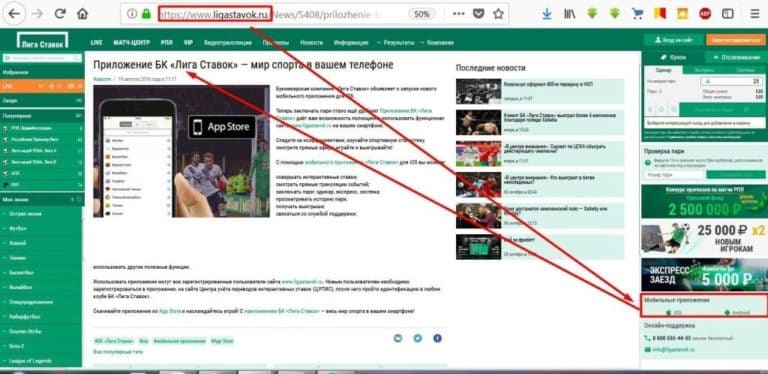The width and height of the screenshot is (768, 374).
Task: Show site information via the i icon
Action: (132, 14)
